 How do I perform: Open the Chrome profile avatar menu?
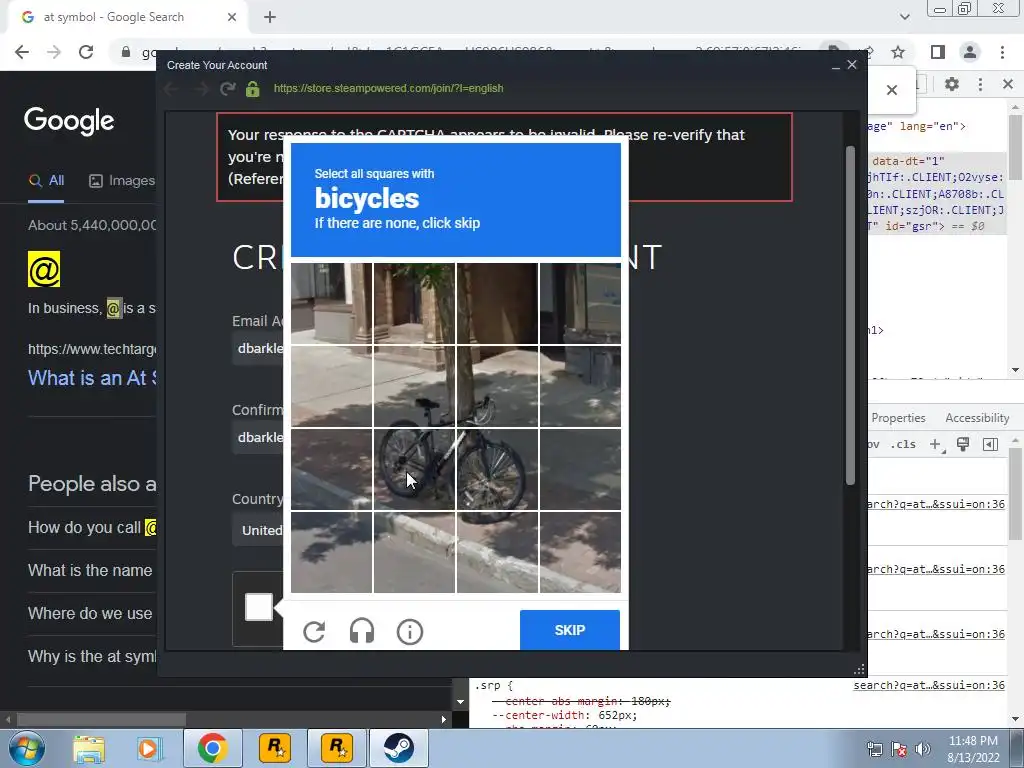[970, 52]
